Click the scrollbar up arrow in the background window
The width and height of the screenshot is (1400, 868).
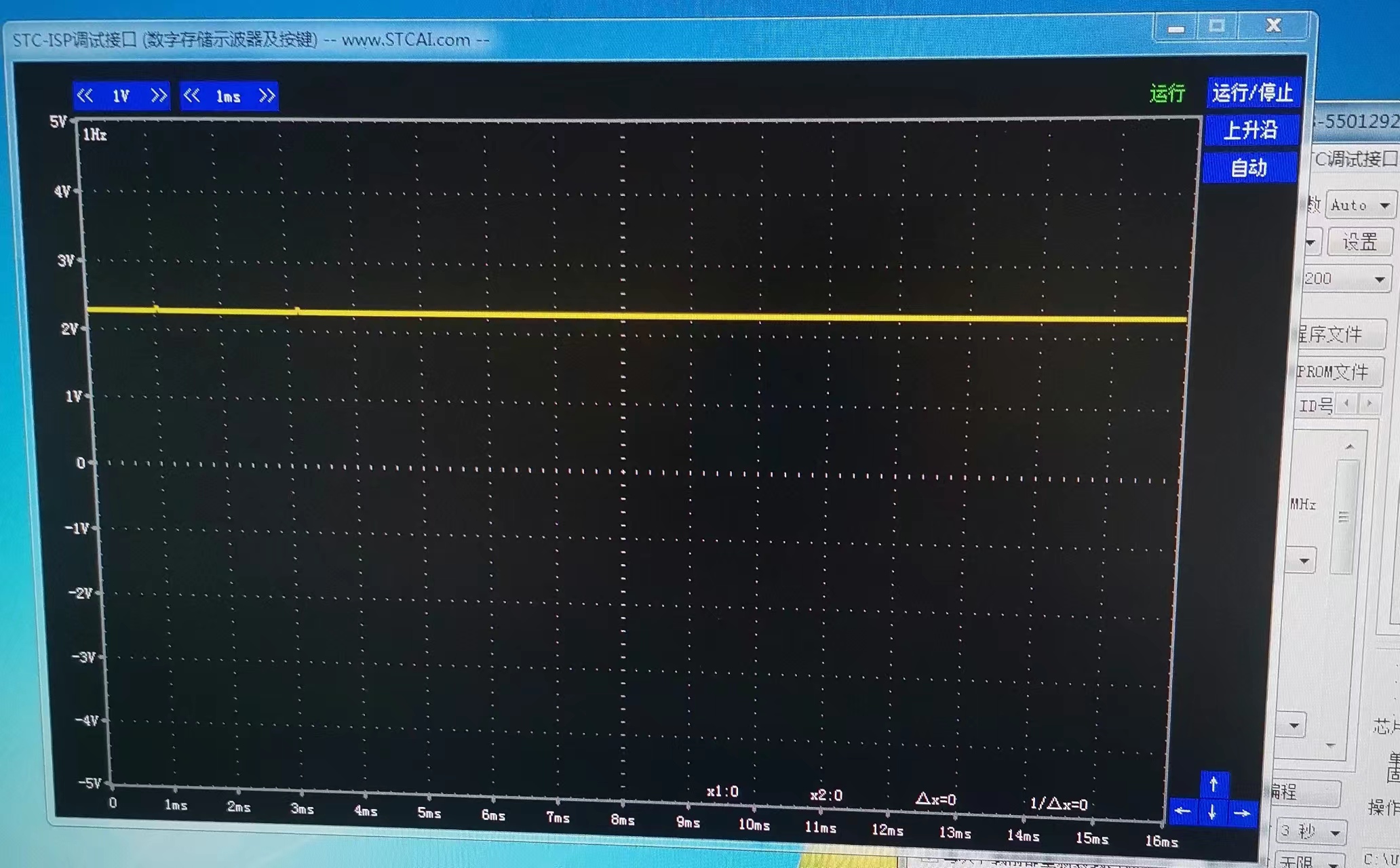1350,446
